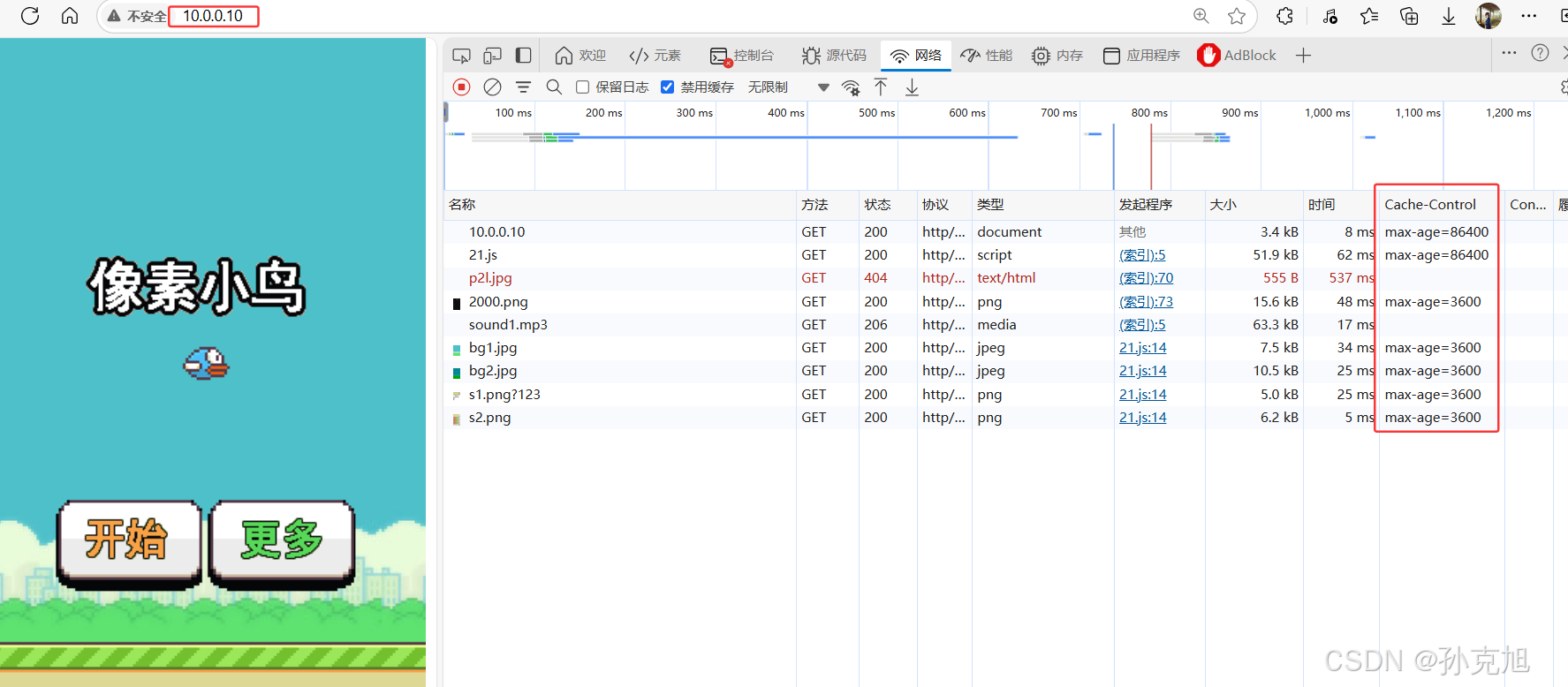This screenshot has height=687, width=1568.
Task: Open initiator link (索引):5 for 21.js
Action: [1142, 255]
